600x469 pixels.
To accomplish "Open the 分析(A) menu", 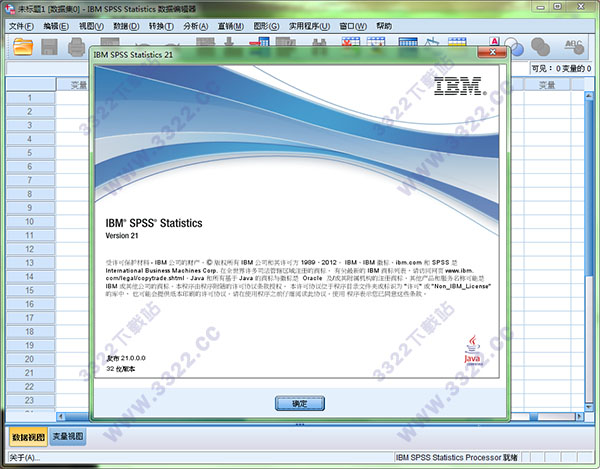I will 196,26.
